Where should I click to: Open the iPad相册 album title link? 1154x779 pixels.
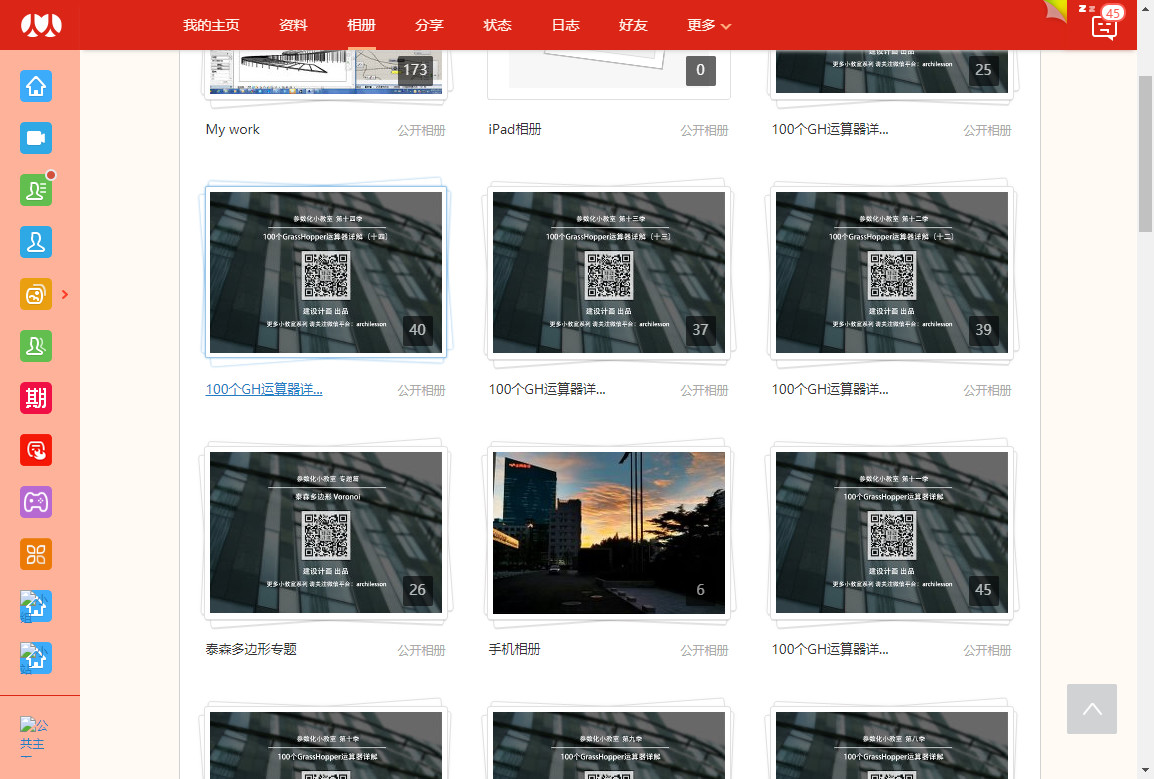point(515,130)
